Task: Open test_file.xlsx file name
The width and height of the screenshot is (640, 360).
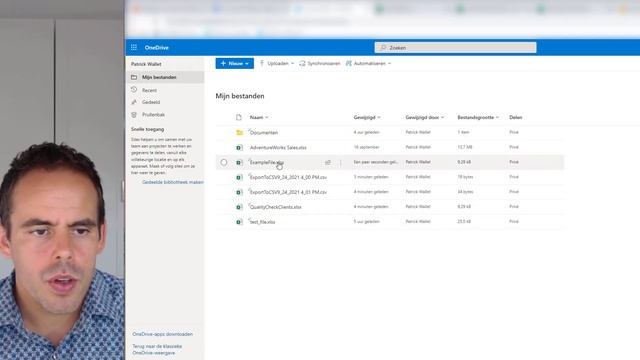Action: [262, 222]
